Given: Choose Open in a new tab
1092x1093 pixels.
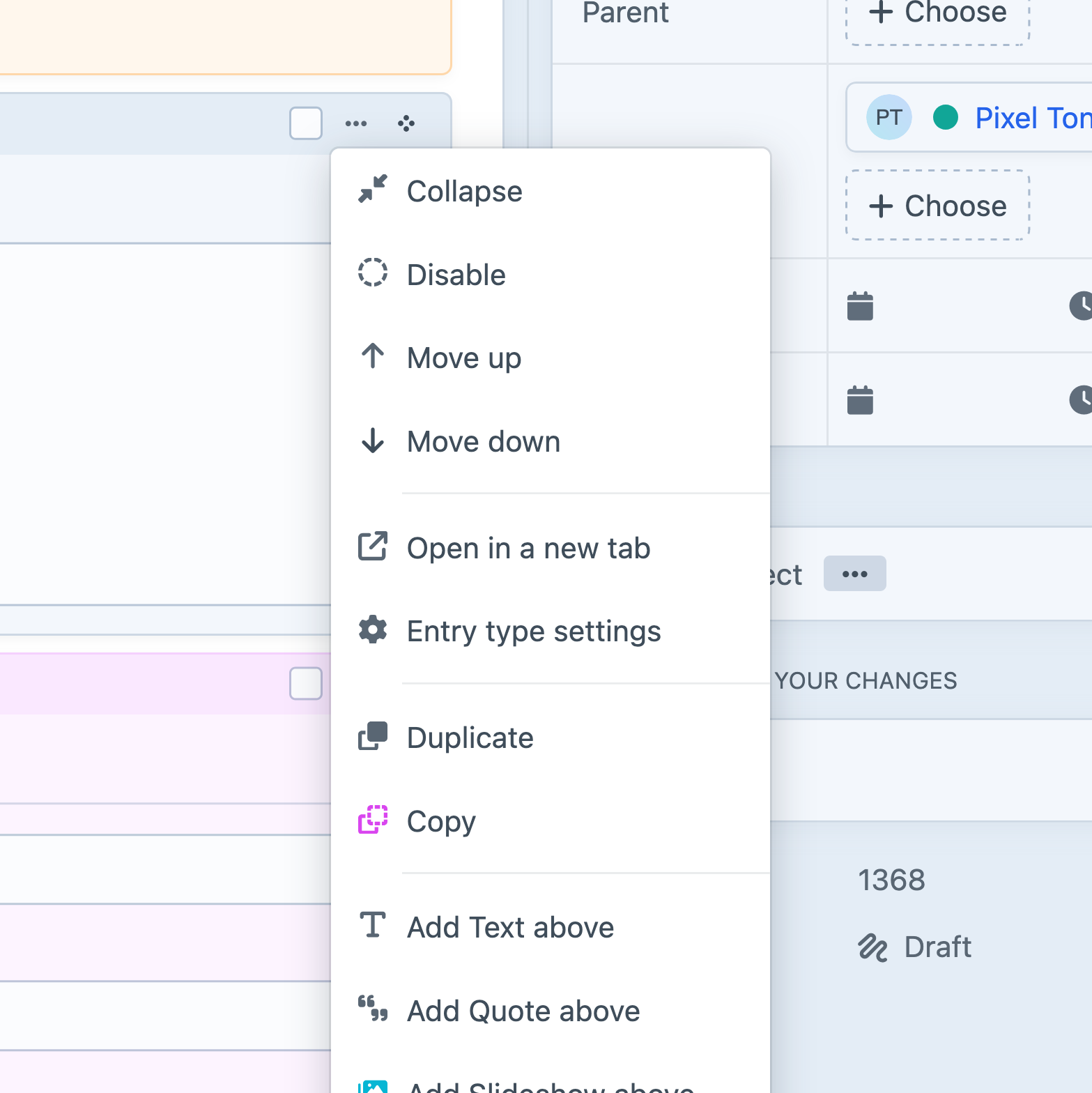Looking at the screenshot, I should tap(551, 548).
